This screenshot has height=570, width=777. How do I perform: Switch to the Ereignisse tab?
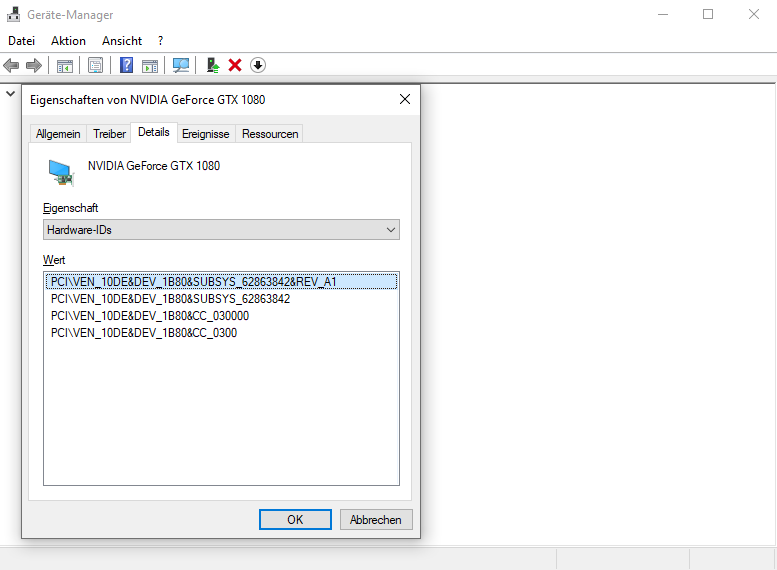(x=206, y=134)
